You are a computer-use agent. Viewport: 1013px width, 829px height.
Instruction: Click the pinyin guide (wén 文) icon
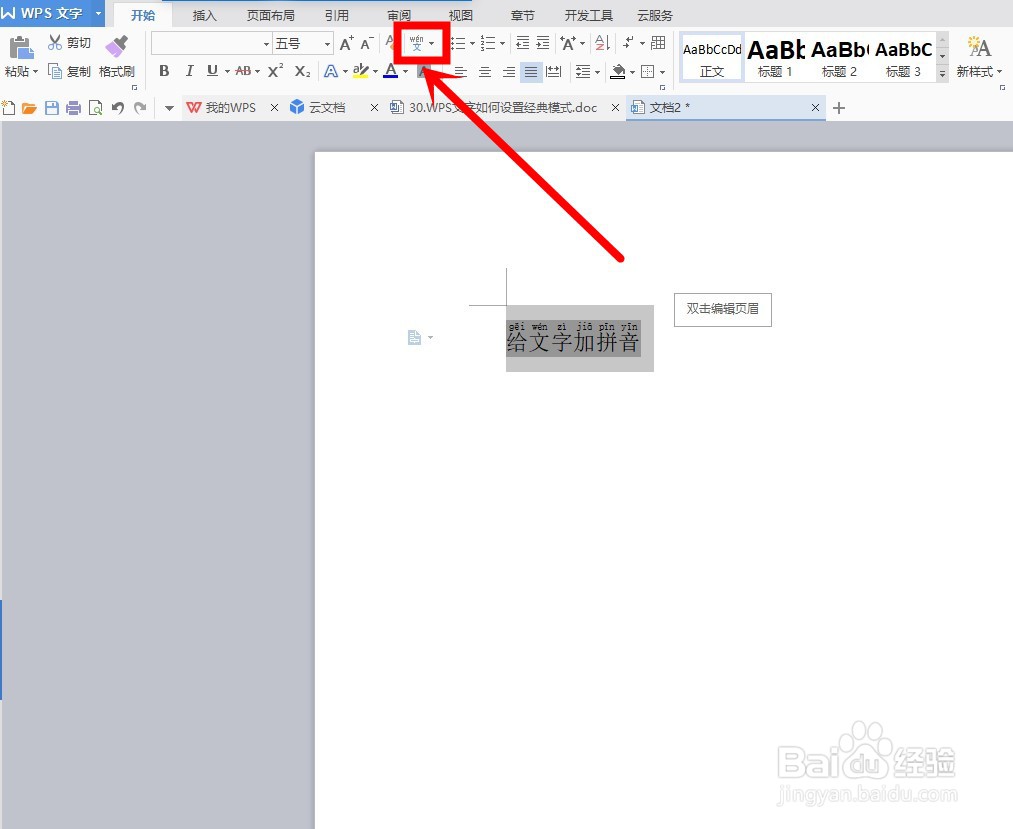417,43
